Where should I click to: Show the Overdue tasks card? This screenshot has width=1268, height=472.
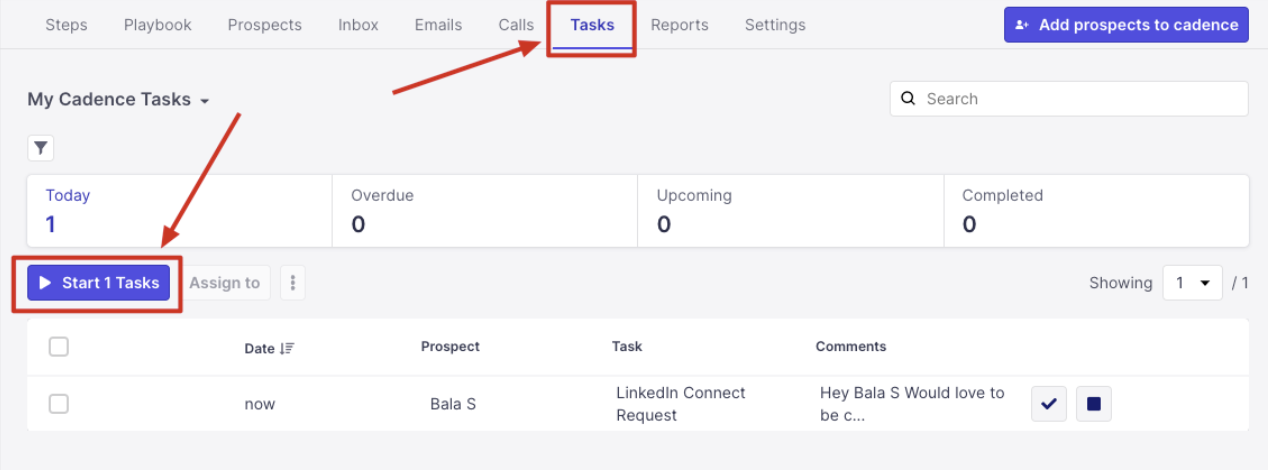pyautogui.click(x=484, y=210)
